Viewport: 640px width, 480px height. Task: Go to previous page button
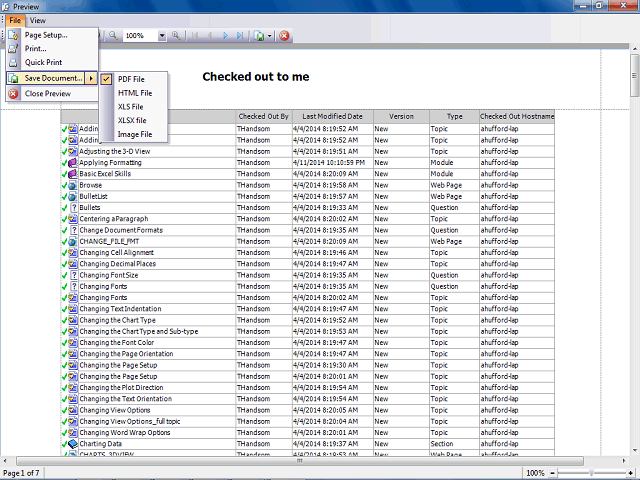[210, 36]
